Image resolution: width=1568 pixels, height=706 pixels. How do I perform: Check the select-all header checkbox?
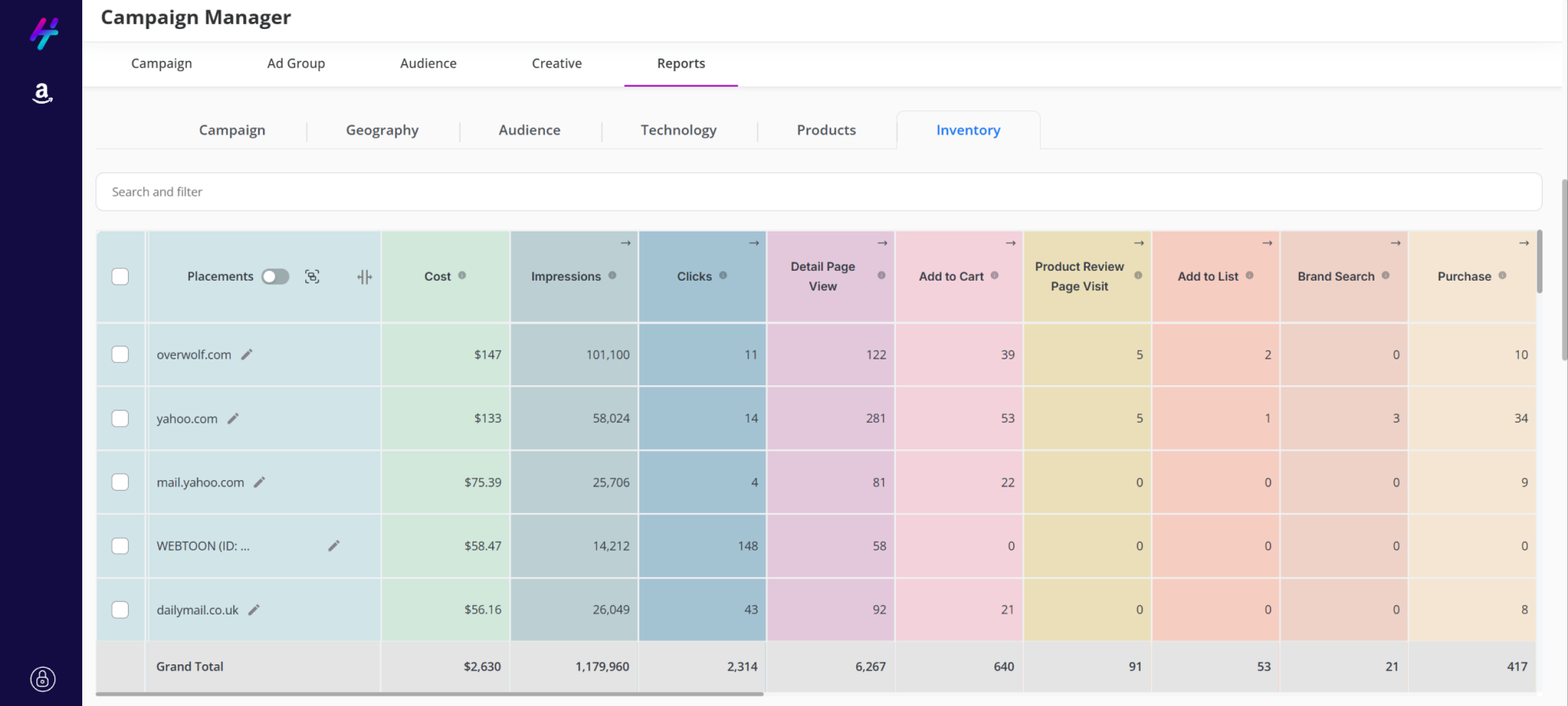(120, 277)
